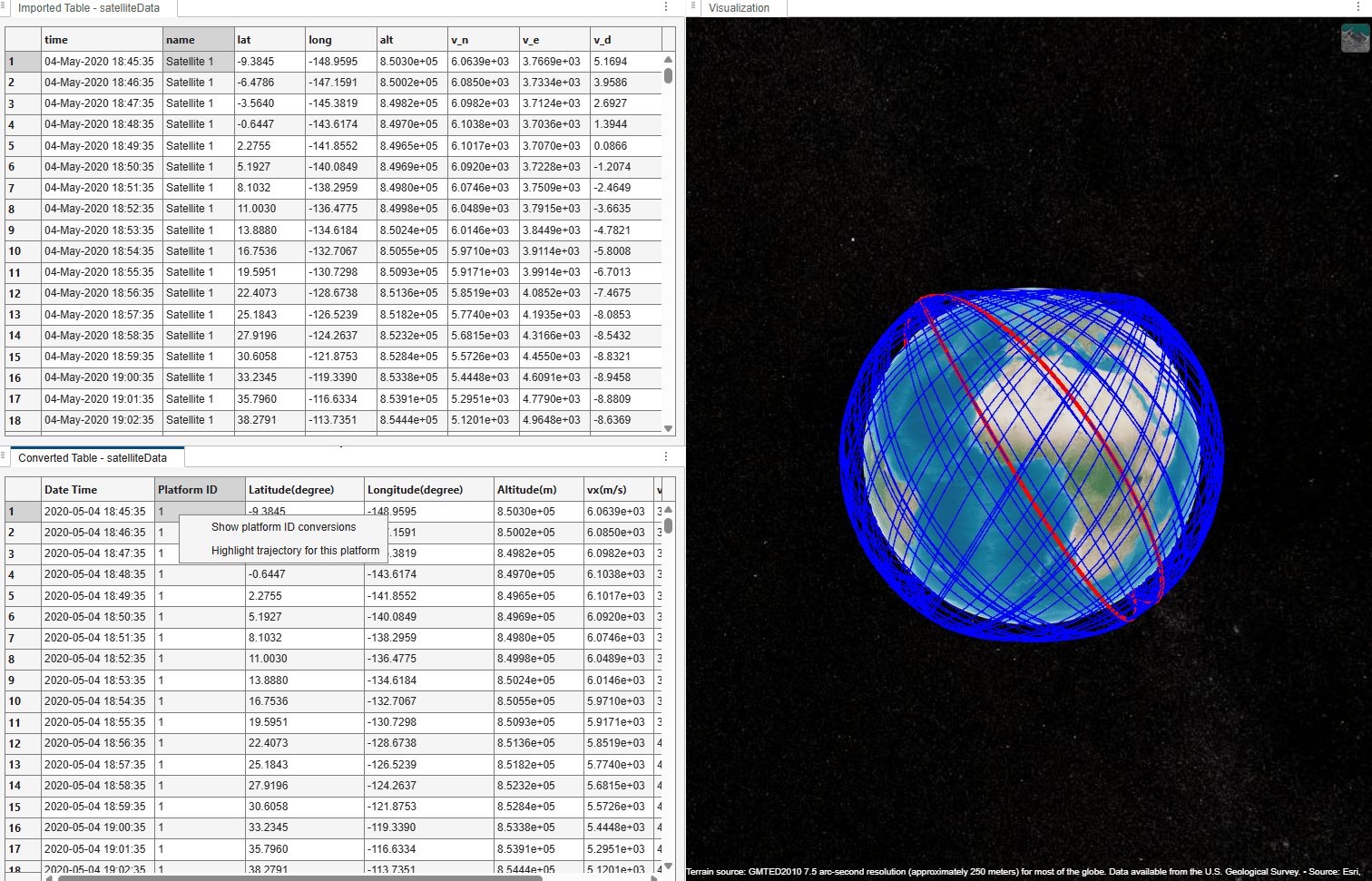Screen dimensions: 1372x881
Task: Click the Imported Table scroll-up arrow
Action: (x=669, y=60)
